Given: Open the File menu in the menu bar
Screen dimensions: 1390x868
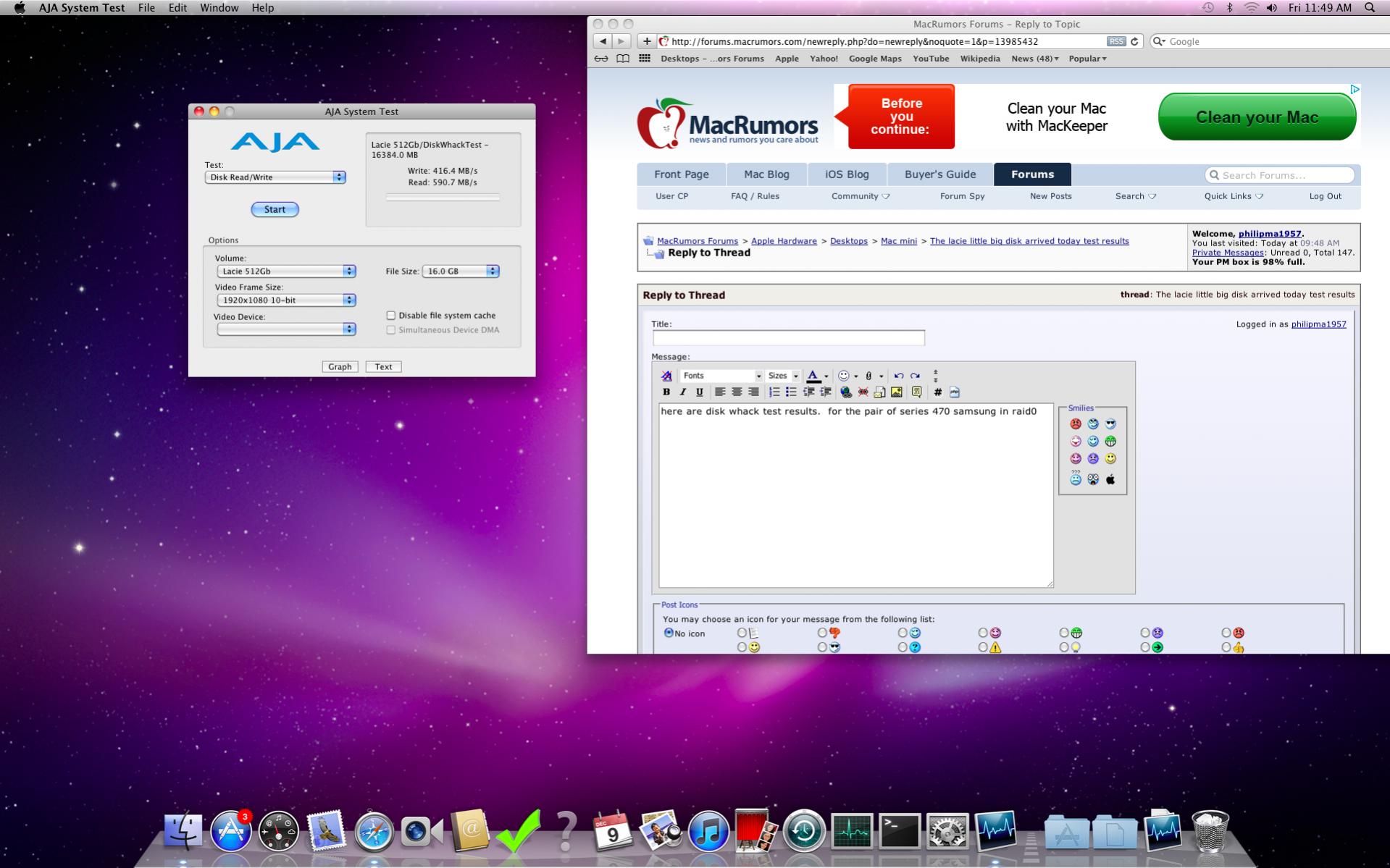Looking at the screenshot, I should [146, 7].
